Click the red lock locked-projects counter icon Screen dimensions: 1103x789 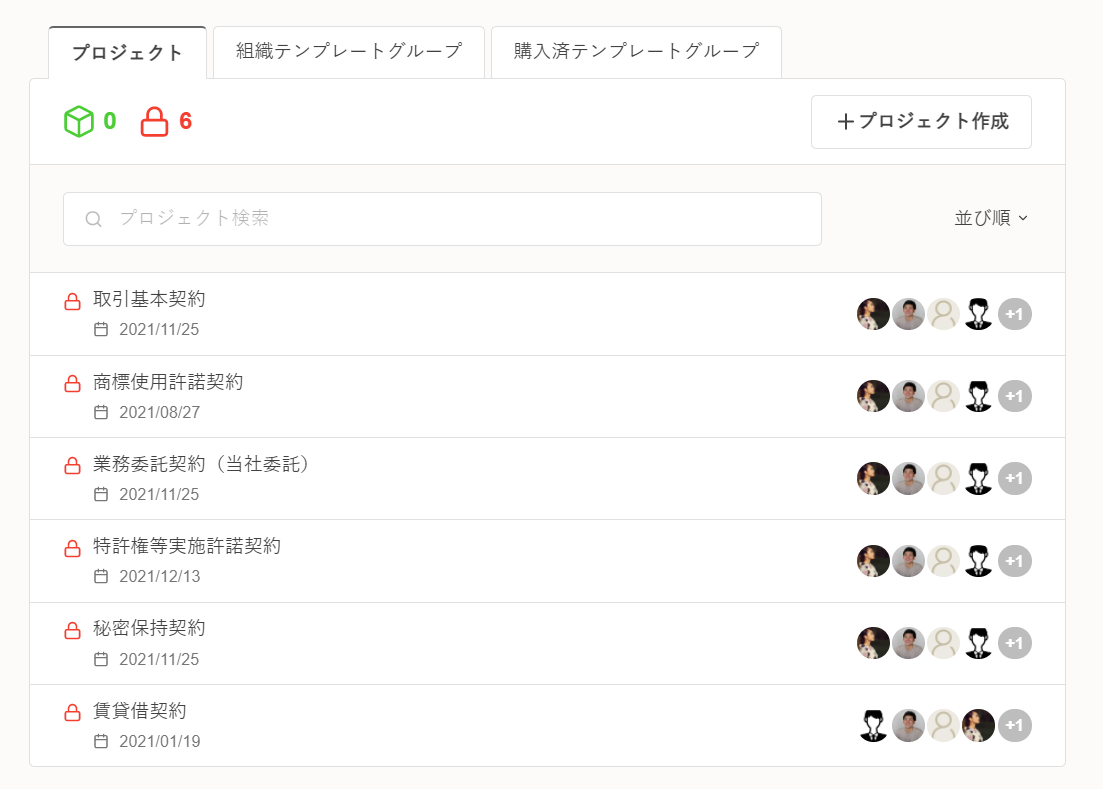pyautogui.click(x=154, y=122)
